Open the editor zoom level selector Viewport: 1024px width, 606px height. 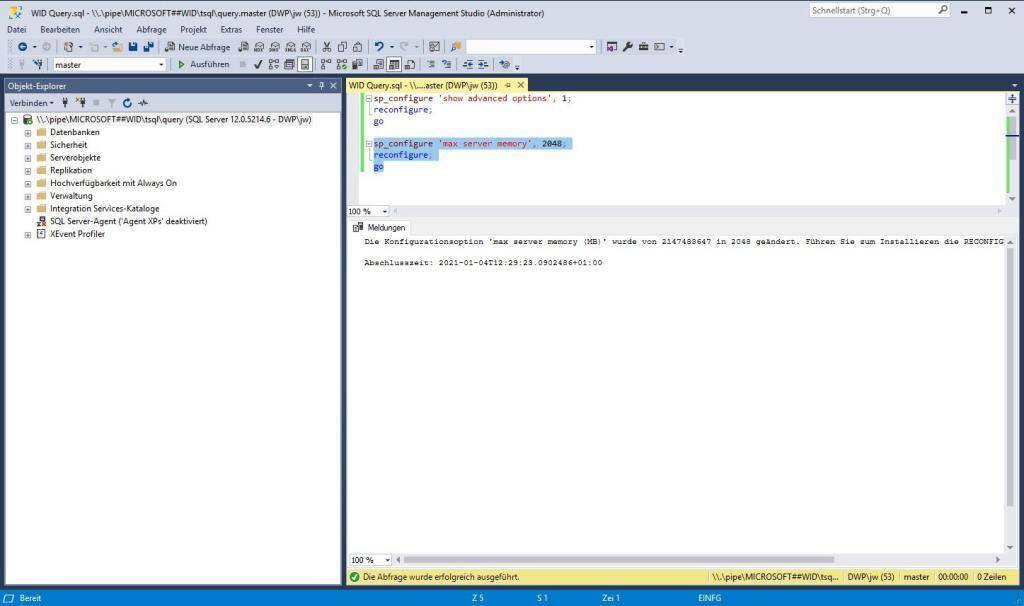coord(366,211)
